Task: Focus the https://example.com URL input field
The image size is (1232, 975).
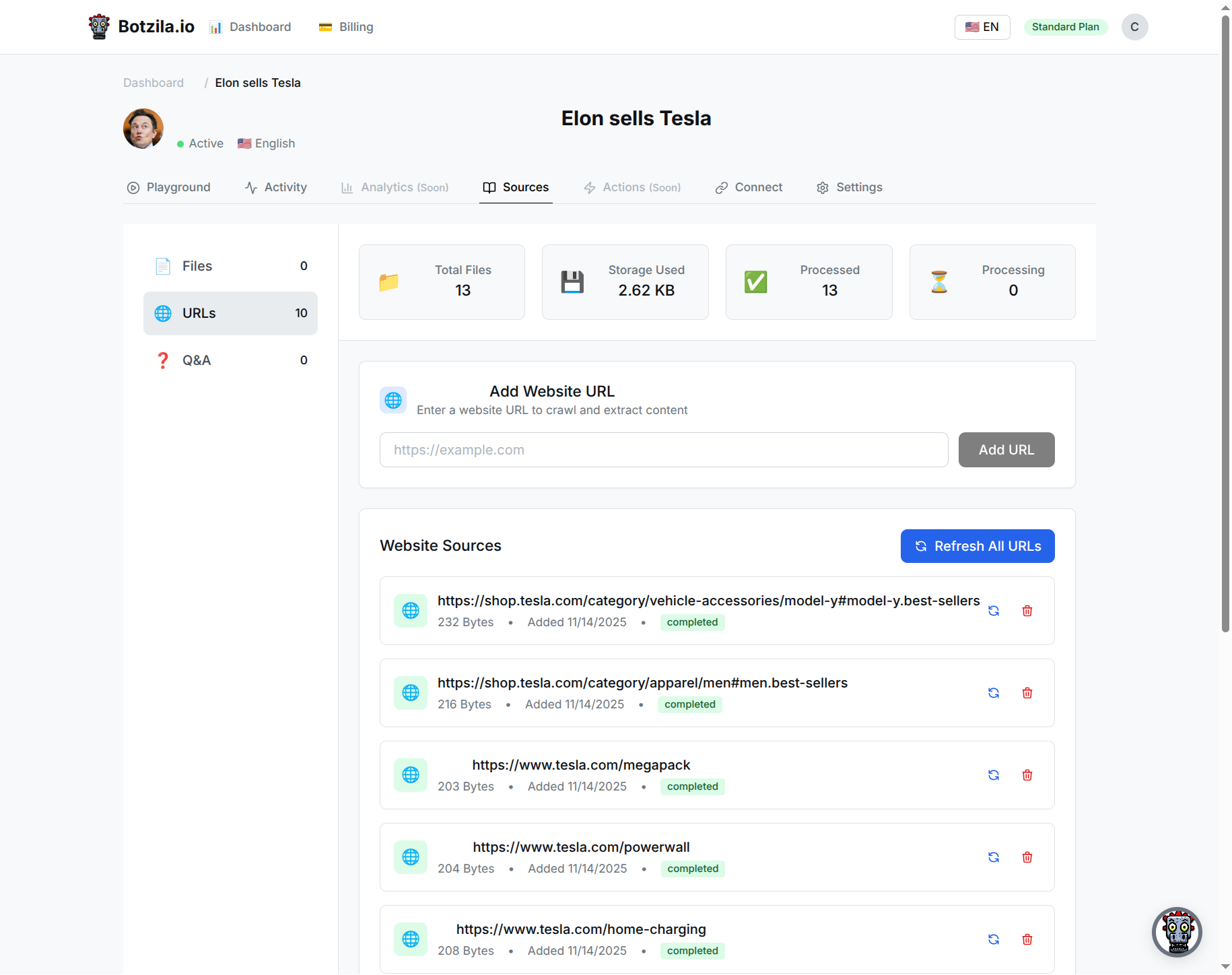Action: click(664, 450)
